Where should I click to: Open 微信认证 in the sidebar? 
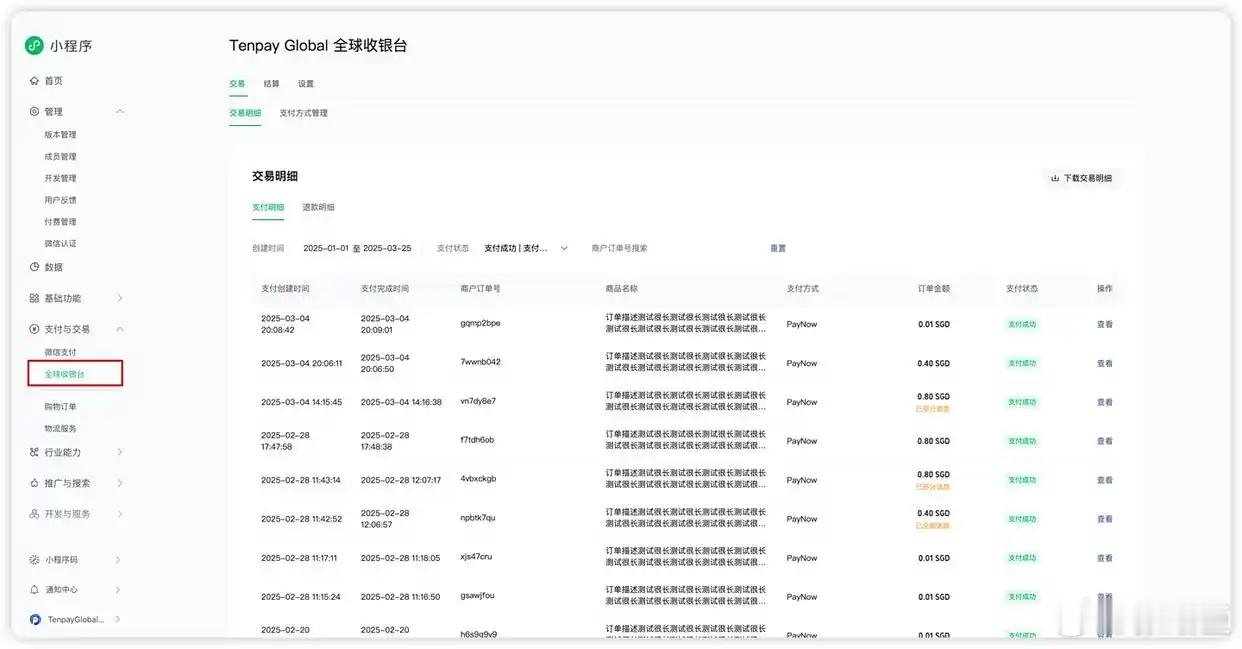click(x=60, y=244)
